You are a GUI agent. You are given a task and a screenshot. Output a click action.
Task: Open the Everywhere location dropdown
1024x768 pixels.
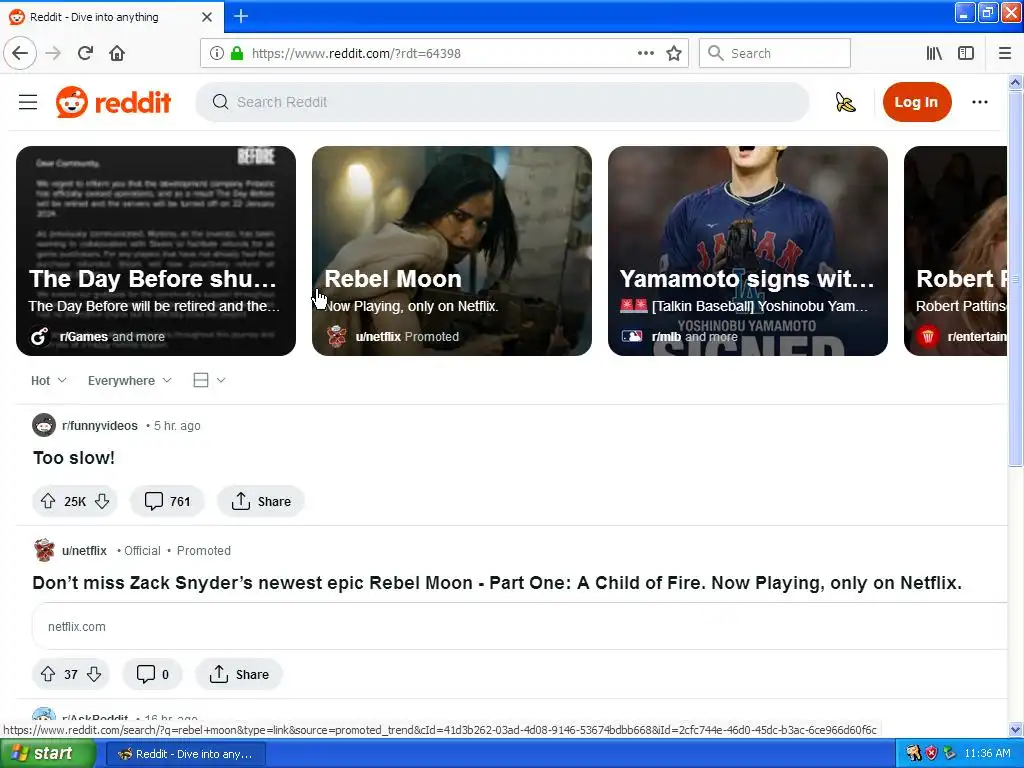click(129, 380)
